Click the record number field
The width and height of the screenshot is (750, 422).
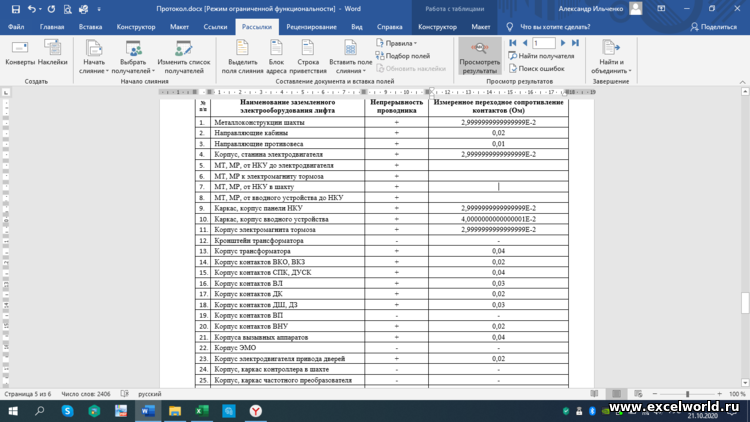click(x=544, y=43)
